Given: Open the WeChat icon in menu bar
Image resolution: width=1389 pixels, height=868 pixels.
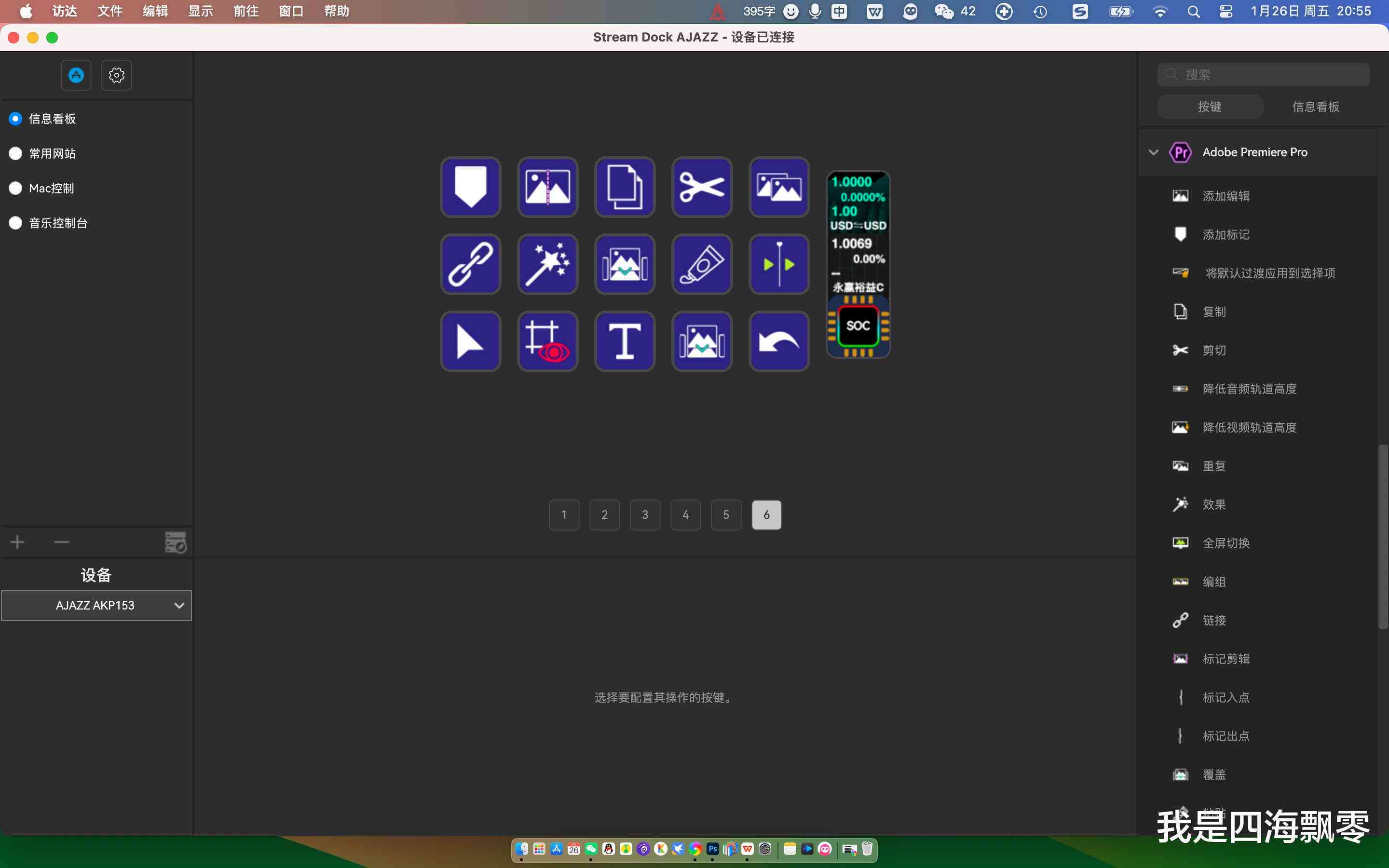Looking at the screenshot, I should coord(944,12).
